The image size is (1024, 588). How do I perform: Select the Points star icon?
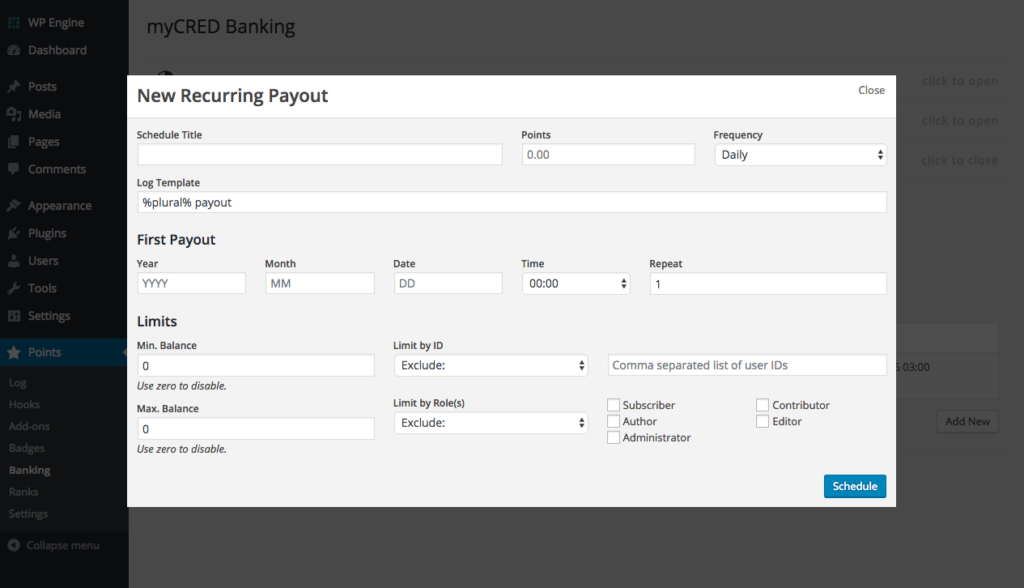pos(15,352)
